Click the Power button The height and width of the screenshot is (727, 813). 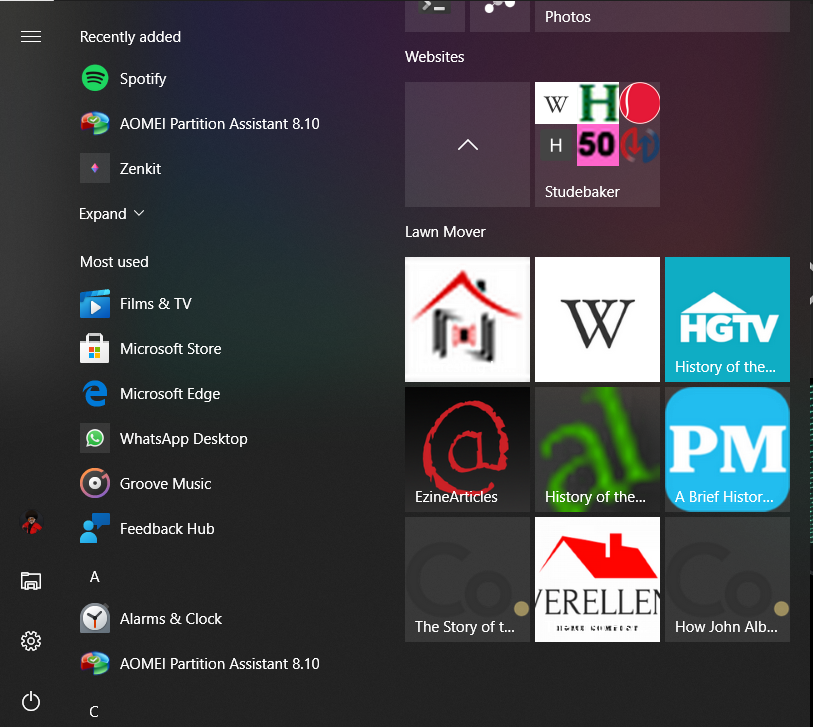point(31,702)
